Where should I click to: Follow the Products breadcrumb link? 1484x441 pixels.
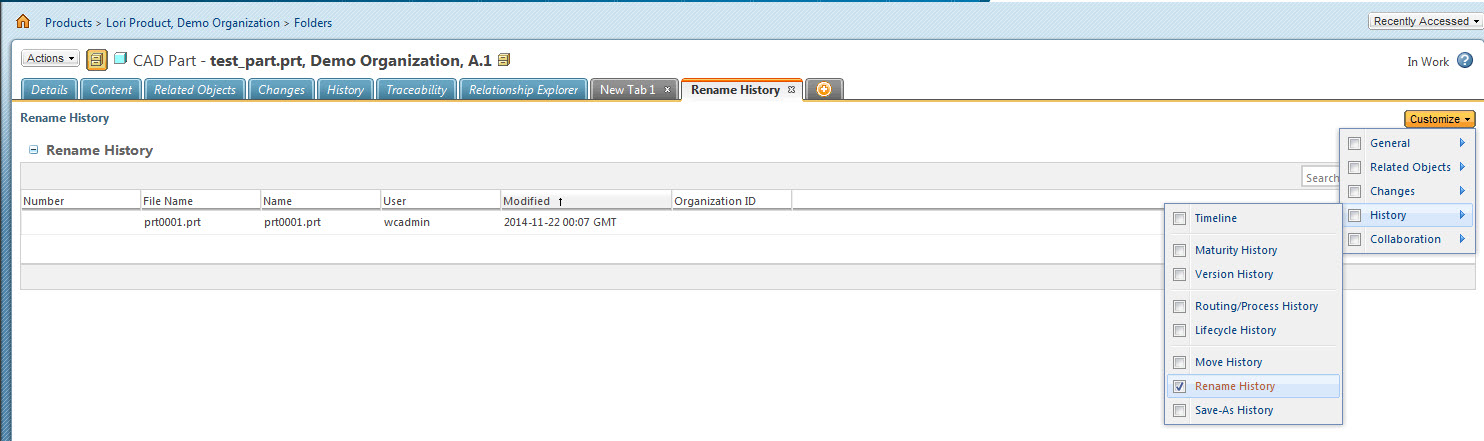click(68, 22)
